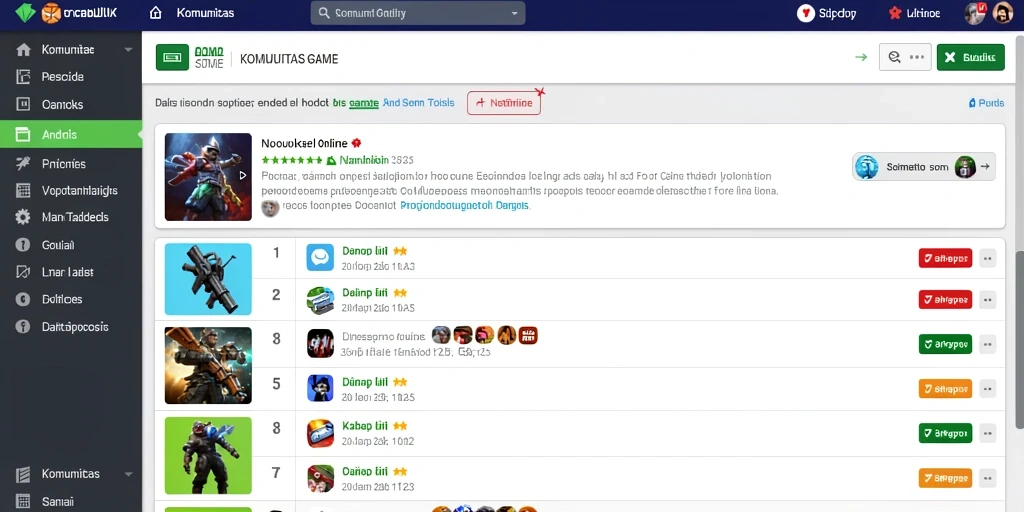1024x512 pixels.
Task: Open the Ponds link at right
Action: click(986, 103)
